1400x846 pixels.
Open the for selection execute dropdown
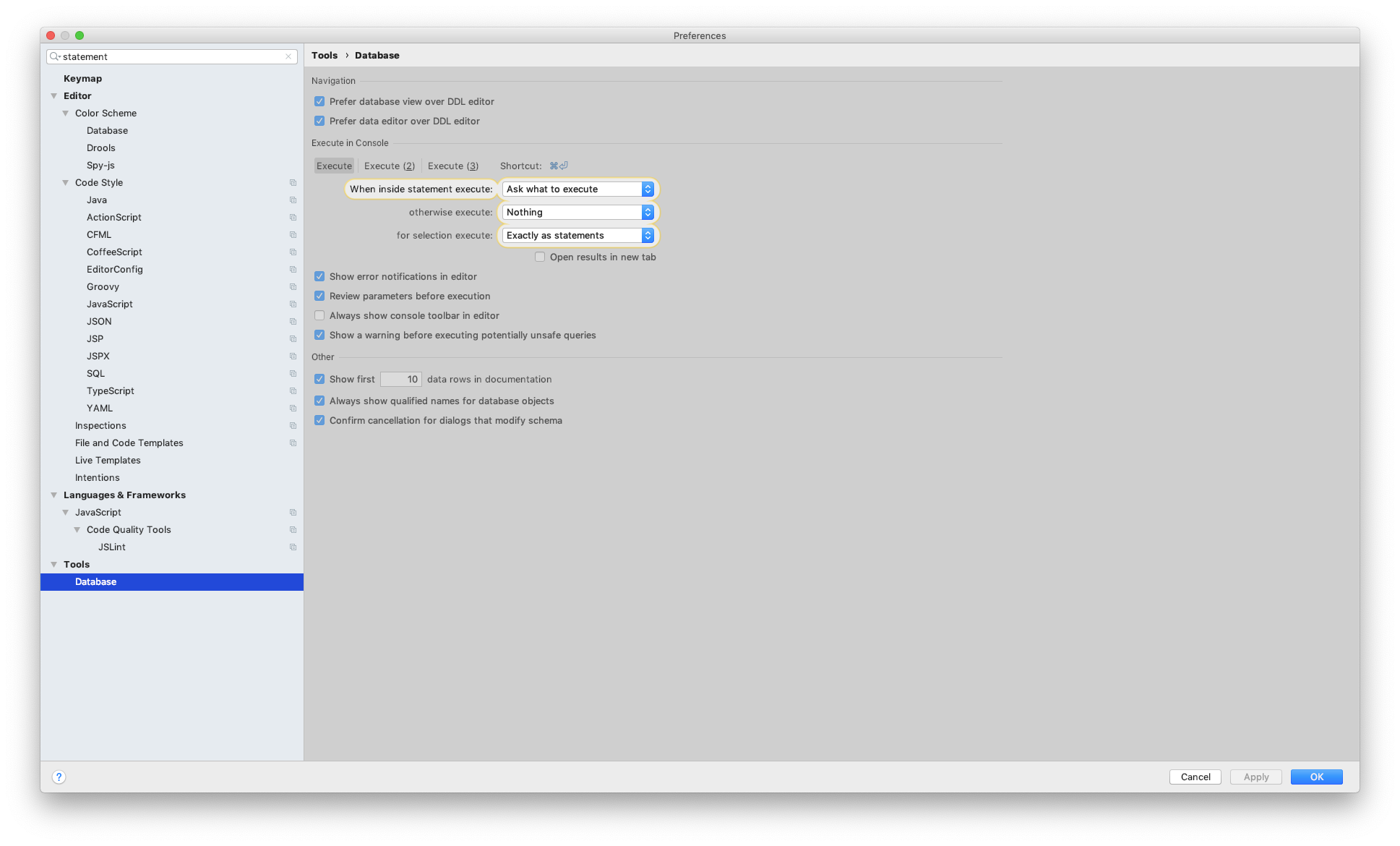click(578, 235)
